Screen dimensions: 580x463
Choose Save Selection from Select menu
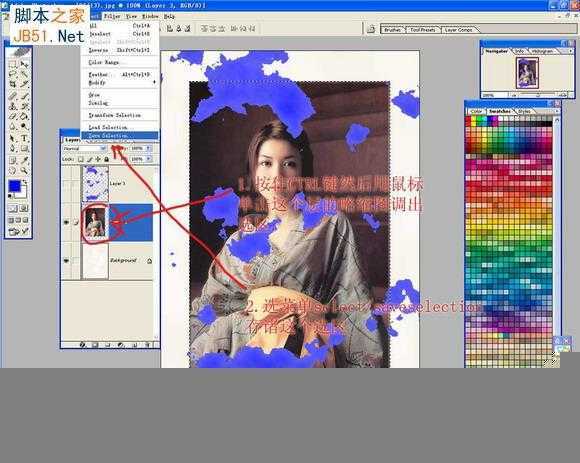pyautogui.click(x=120, y=136)
